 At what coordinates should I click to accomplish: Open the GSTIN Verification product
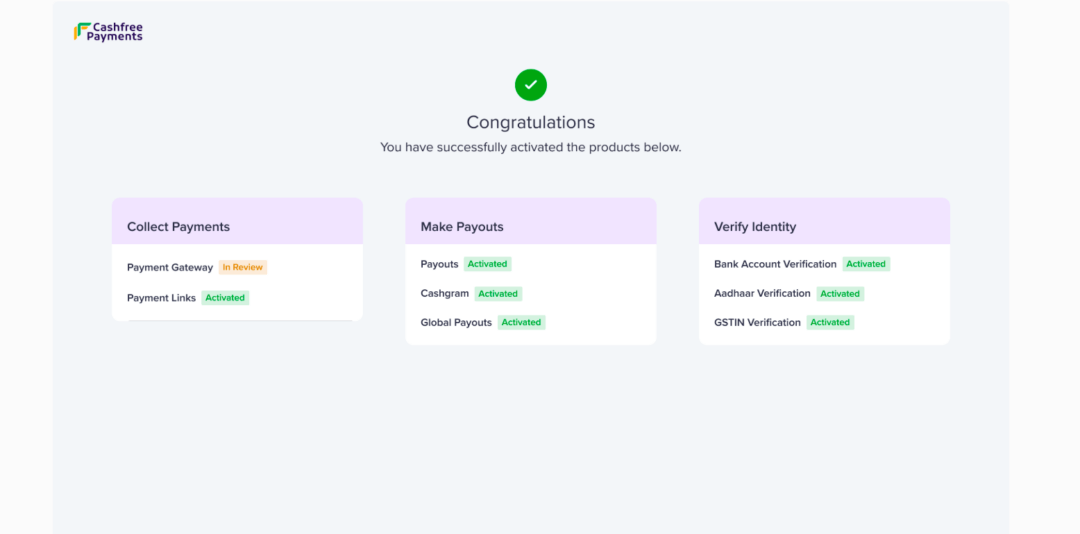[757, 322]
